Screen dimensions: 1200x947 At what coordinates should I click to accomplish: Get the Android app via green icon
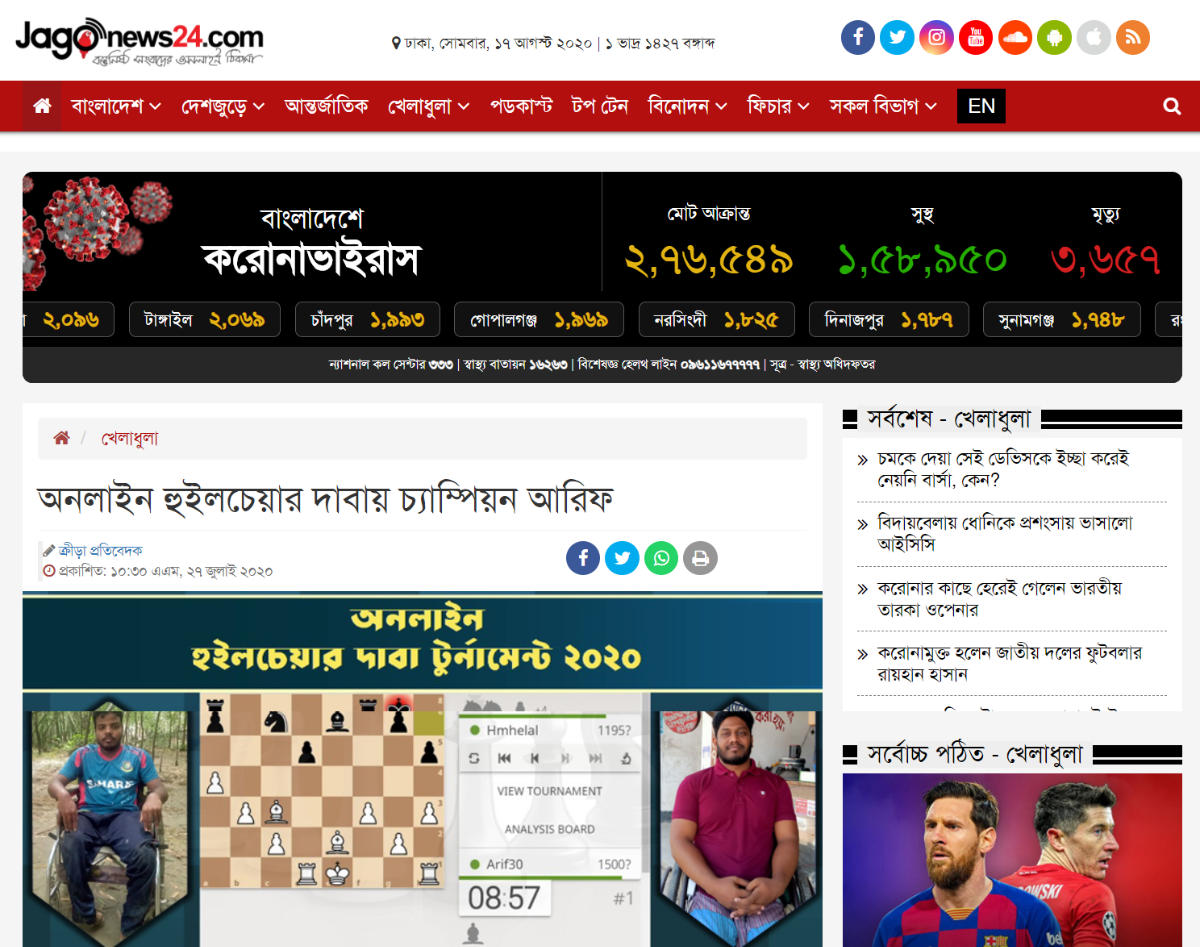point(1054,38)
